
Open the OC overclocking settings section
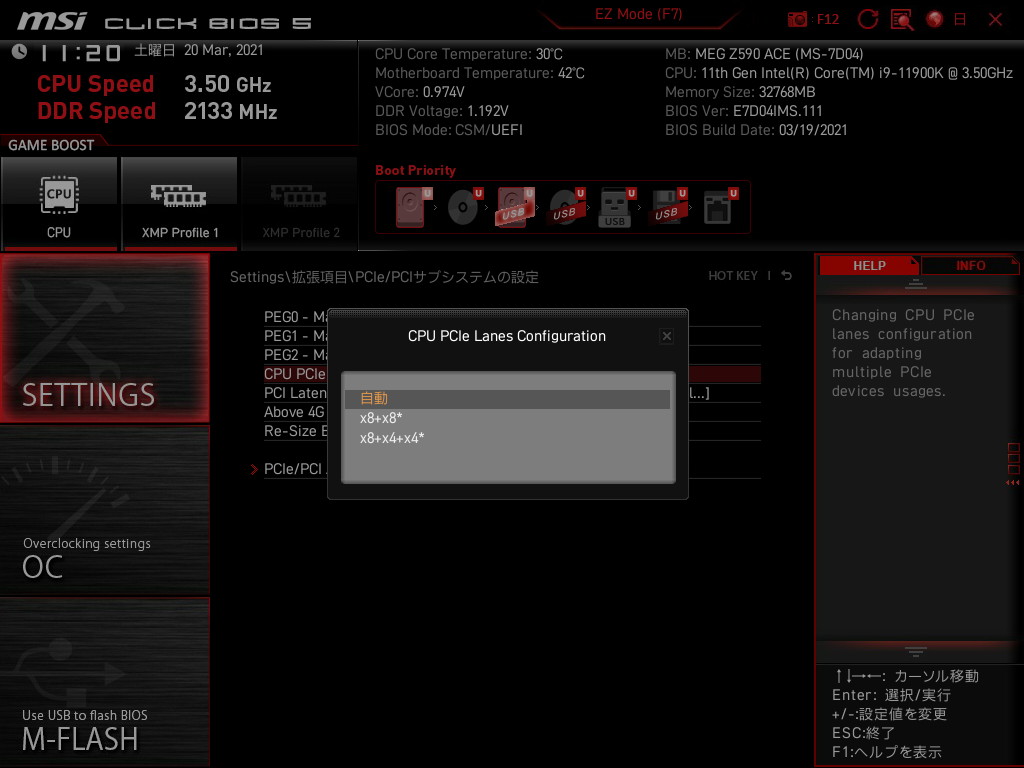(104, 511)
